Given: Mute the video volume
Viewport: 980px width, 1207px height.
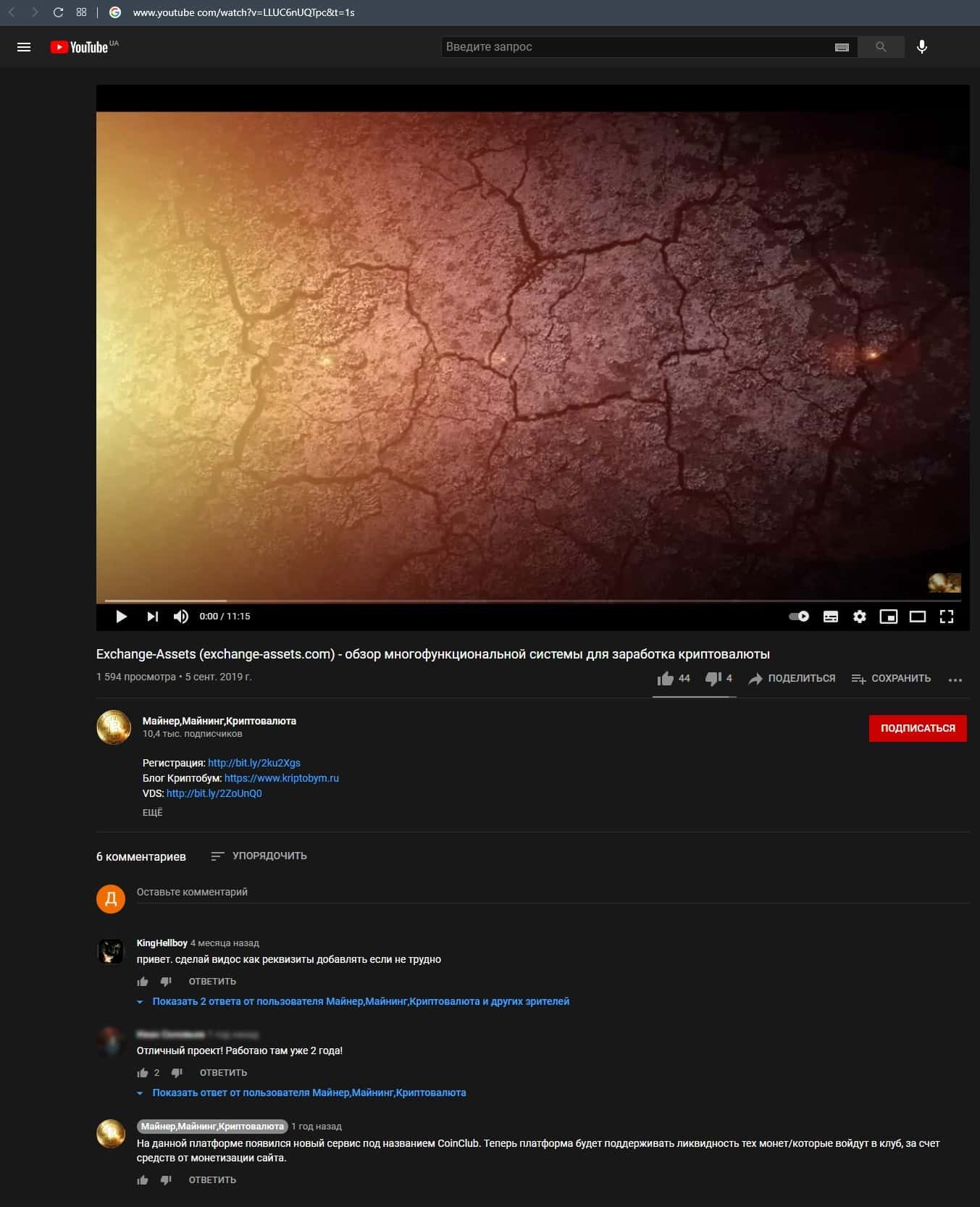Looking at the screenshot, I should (180, 617).
